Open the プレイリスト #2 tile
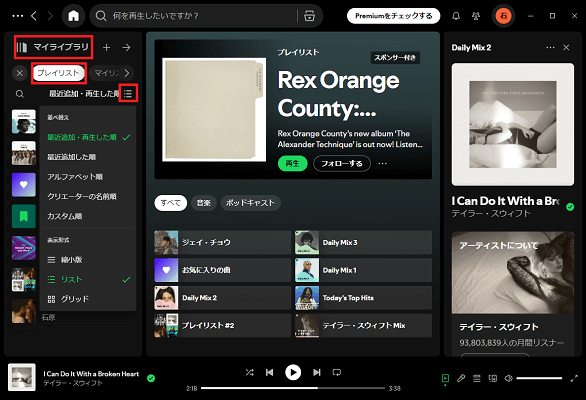Image resolution: width=586 pixels, height=400 pixels. [222, 325]
